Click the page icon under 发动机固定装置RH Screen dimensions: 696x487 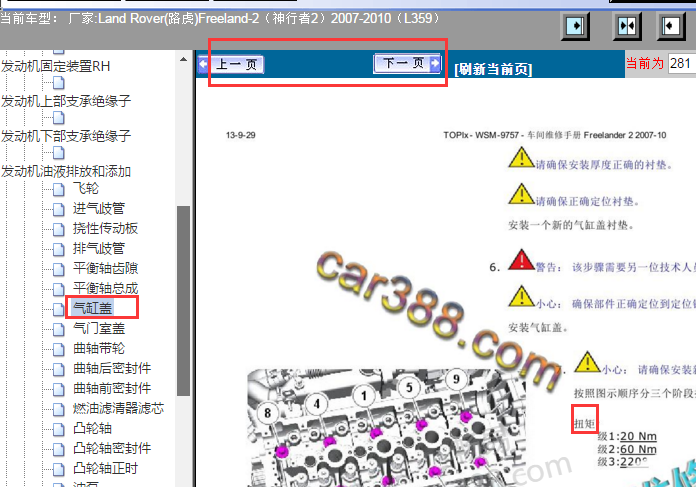pyautogui.click(x=59, y=83)
